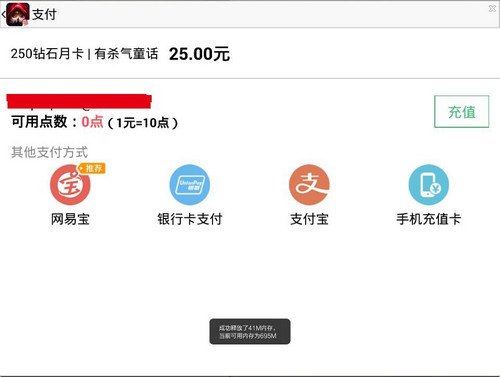The height and width of the screenshot is (377, 500).
Task: Select the 网易宝 payment icon
Action: (70, 184)
